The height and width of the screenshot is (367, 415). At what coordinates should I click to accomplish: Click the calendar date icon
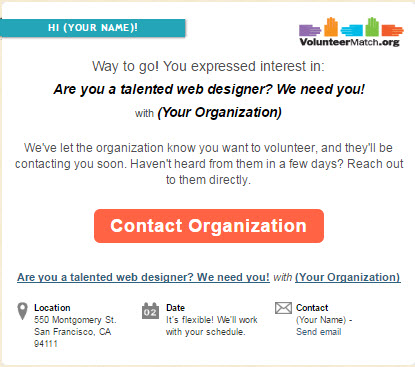tap(150, 311)
